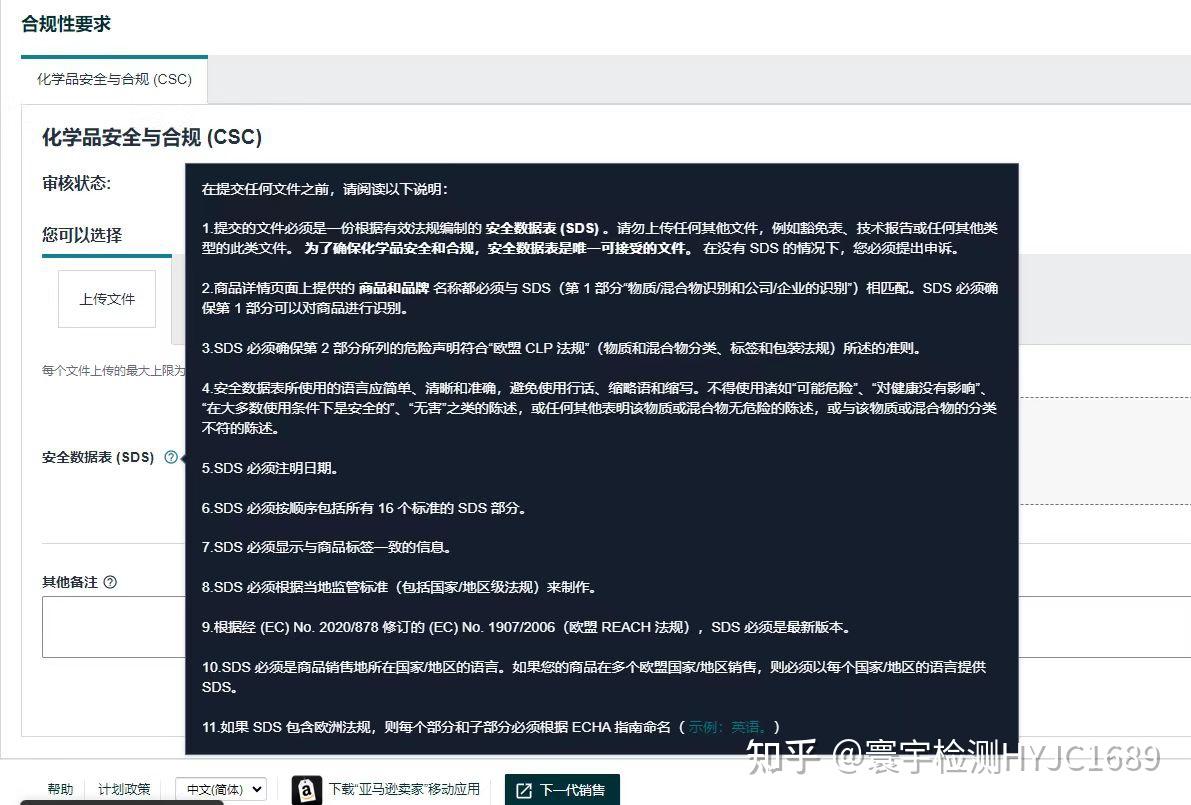Click the 上传文件 upload option
The height and width of the screenshot is (805, 1191).
coord(106,298)
